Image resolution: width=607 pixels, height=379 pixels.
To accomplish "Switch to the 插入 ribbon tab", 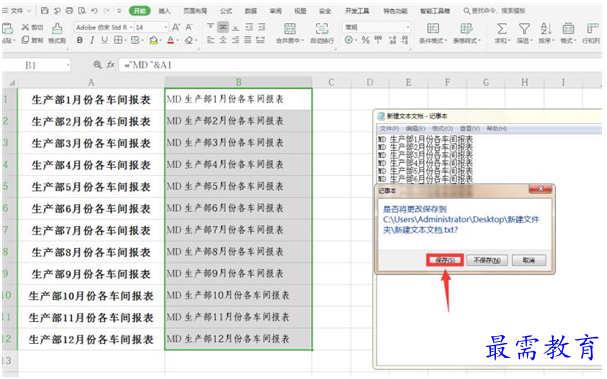I will pyautogui.click(x=165, y=11).
